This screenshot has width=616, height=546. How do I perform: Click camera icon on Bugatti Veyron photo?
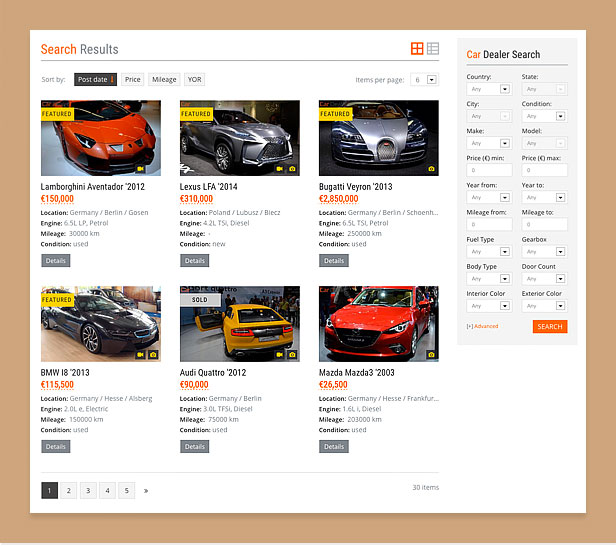pyautogui.click(x=431, y=169)
